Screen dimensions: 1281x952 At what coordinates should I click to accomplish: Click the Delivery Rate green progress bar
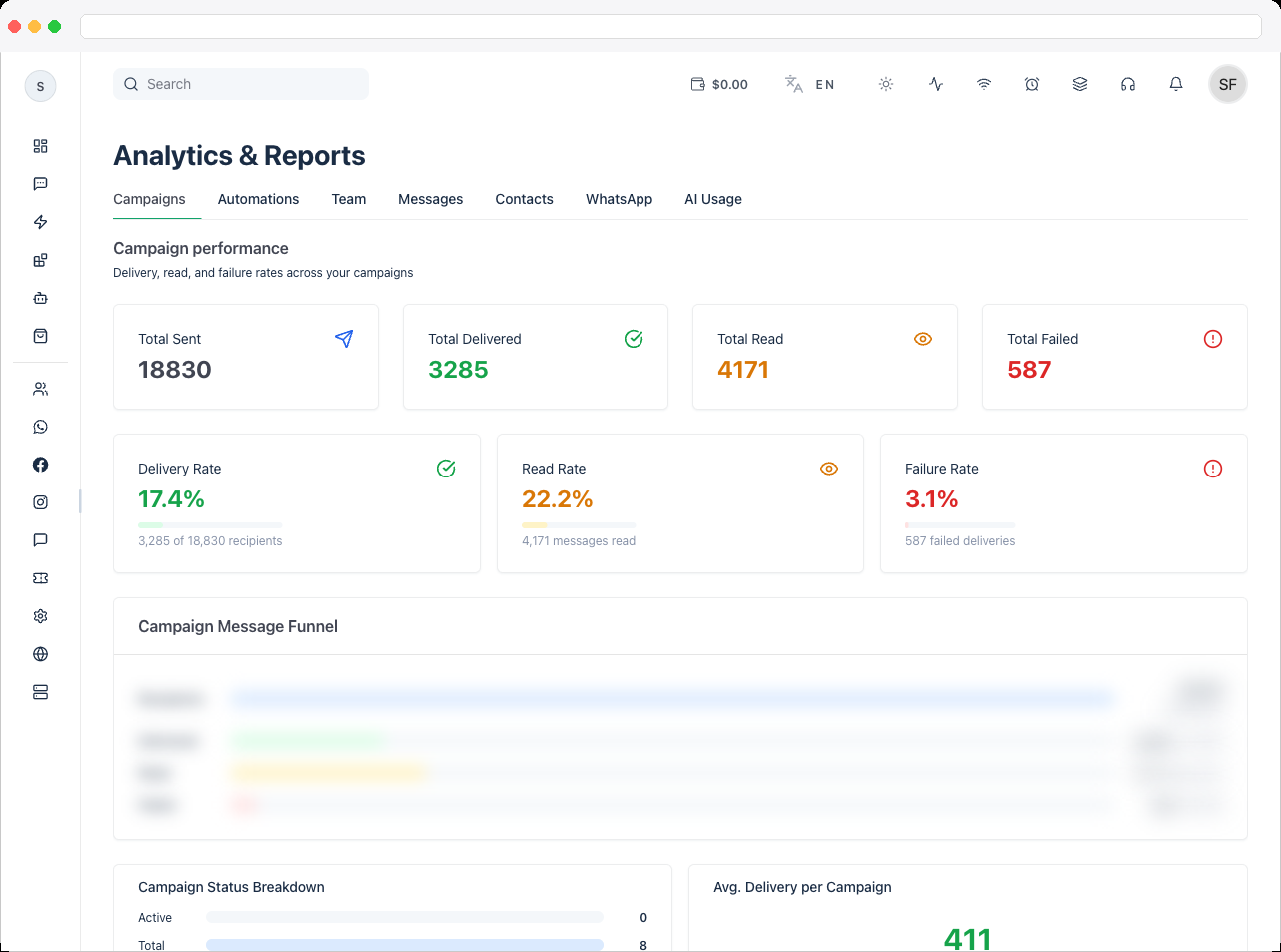(x=210, y=525)
